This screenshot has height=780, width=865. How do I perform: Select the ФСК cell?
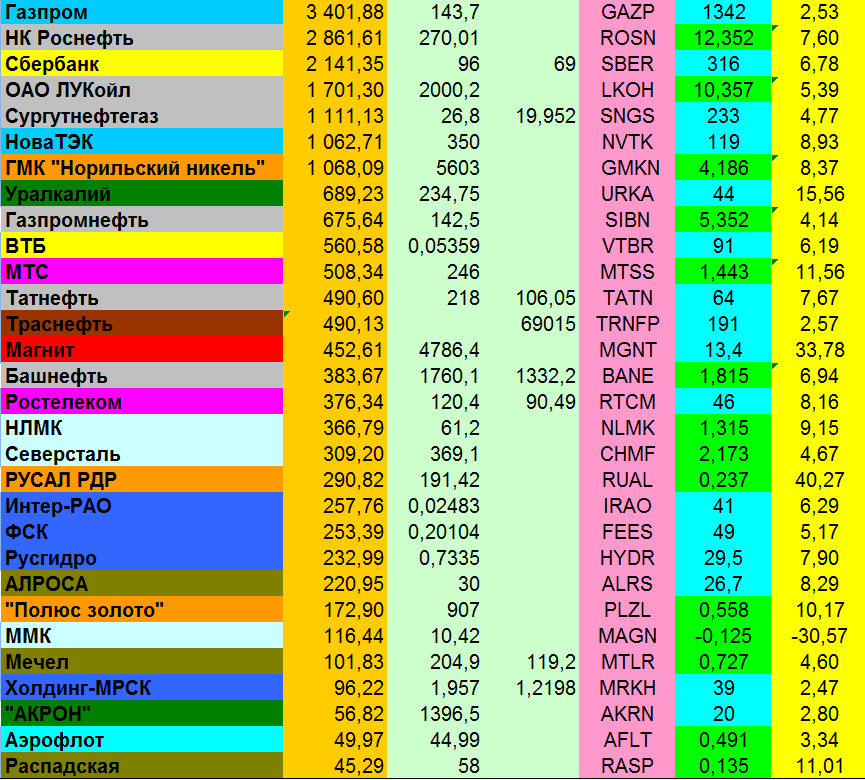tap(142, 532)
